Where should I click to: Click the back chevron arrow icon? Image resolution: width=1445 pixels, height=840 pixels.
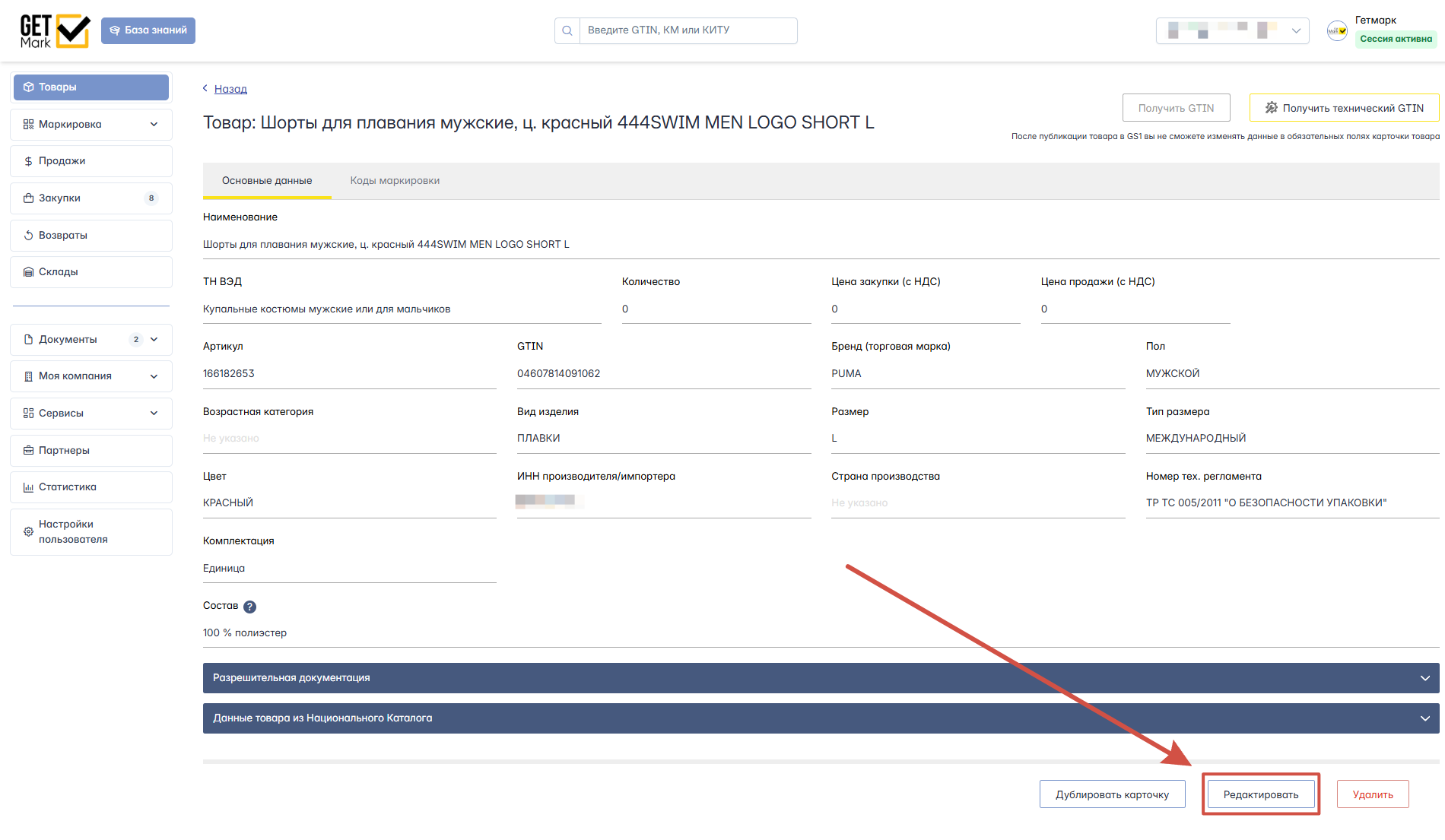(205, 88)
